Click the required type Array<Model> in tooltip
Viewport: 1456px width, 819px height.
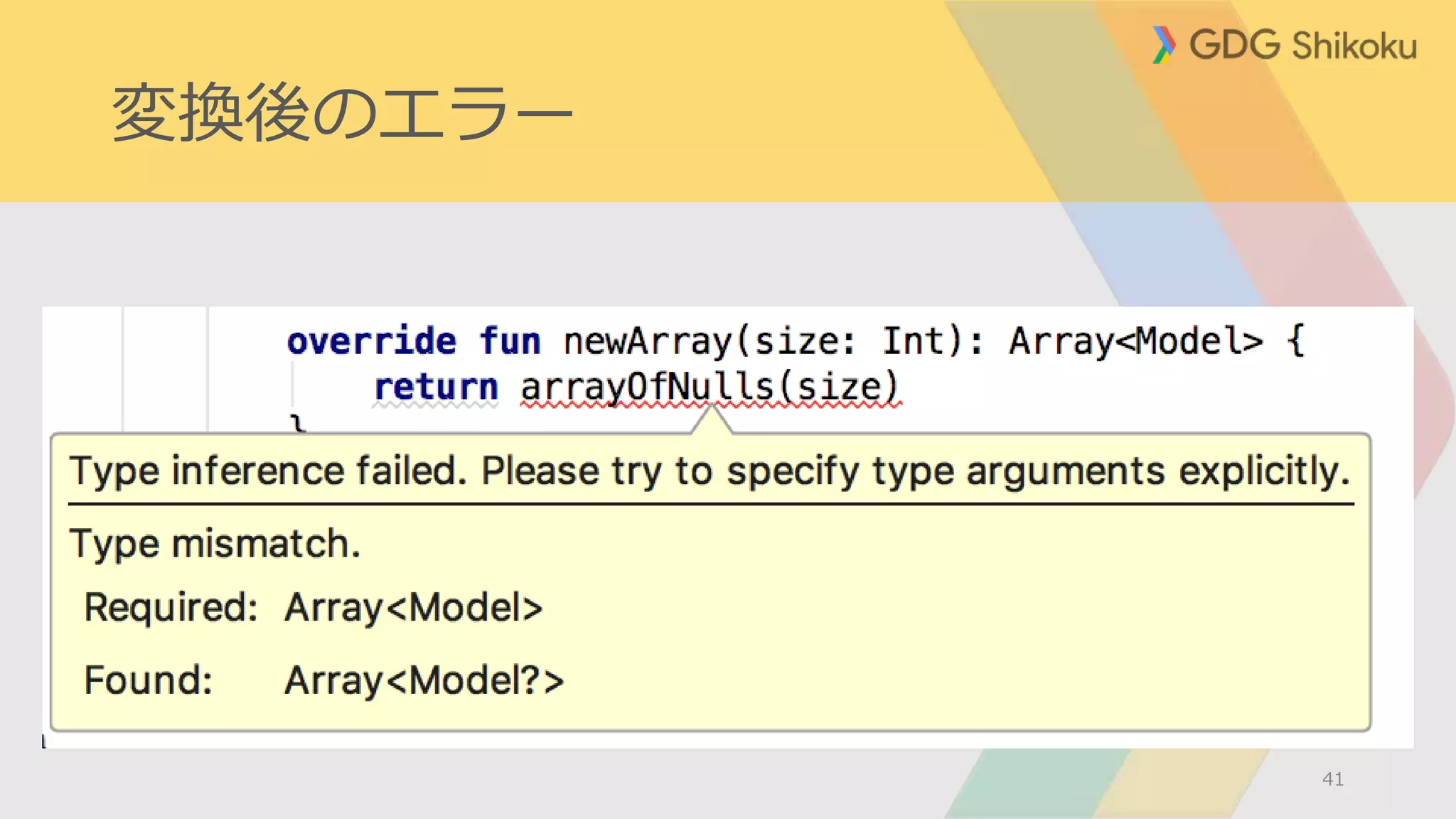pyautogui.click(x=413, y=609)
